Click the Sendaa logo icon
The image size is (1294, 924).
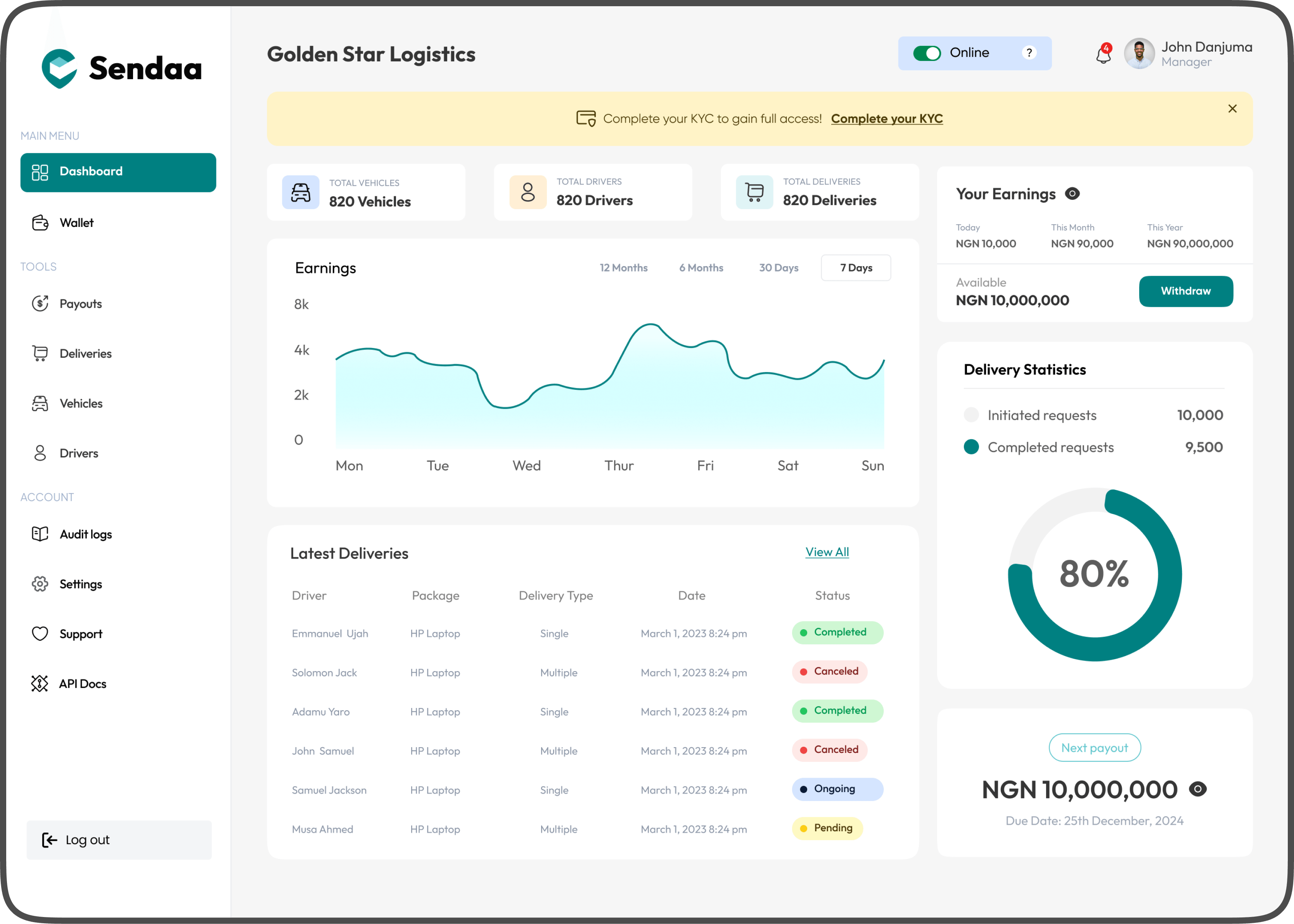pos(59,68)
